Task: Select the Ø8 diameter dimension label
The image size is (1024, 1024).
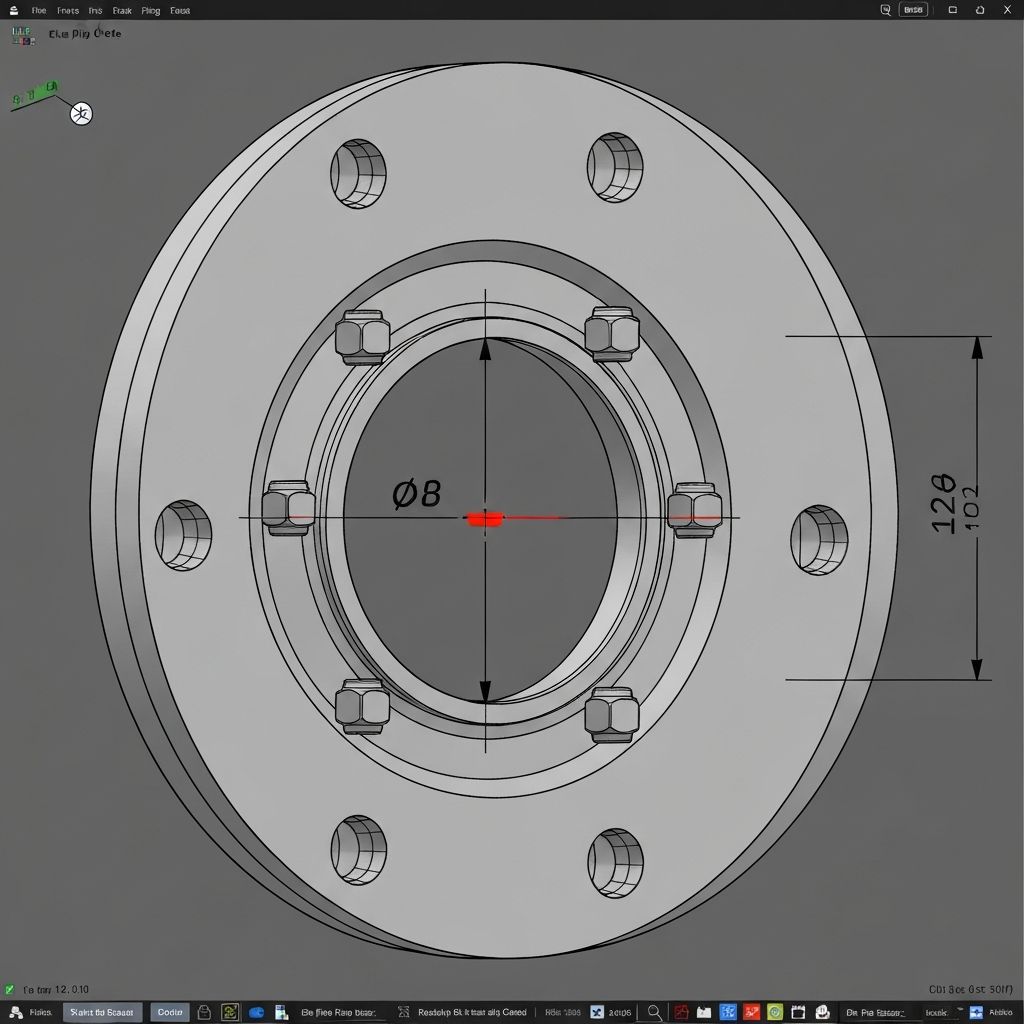Action: pyautogui.click(x=416, y=493)
